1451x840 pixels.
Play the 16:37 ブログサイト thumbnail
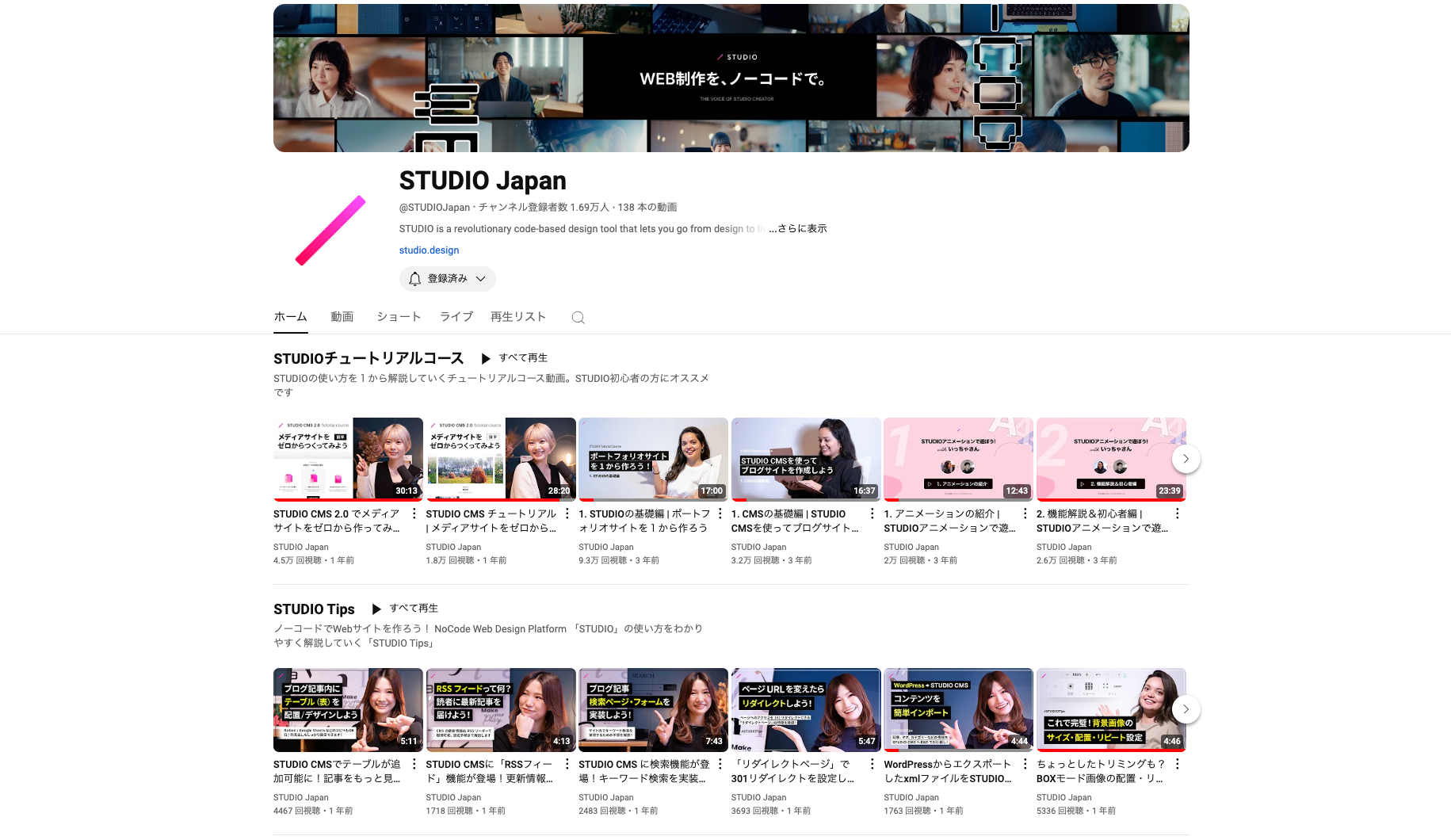point(806,460)
